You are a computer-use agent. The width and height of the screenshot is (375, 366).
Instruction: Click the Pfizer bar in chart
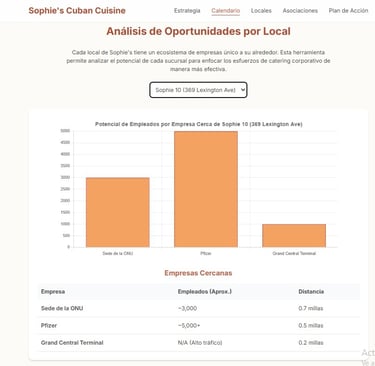click(x=206, y=189)
